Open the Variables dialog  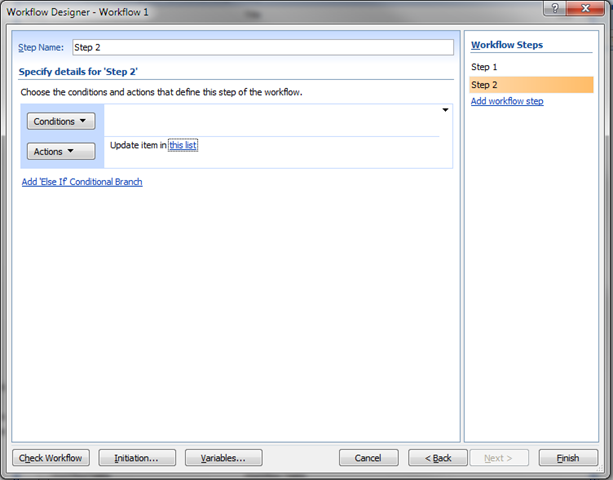pos(223,458)
